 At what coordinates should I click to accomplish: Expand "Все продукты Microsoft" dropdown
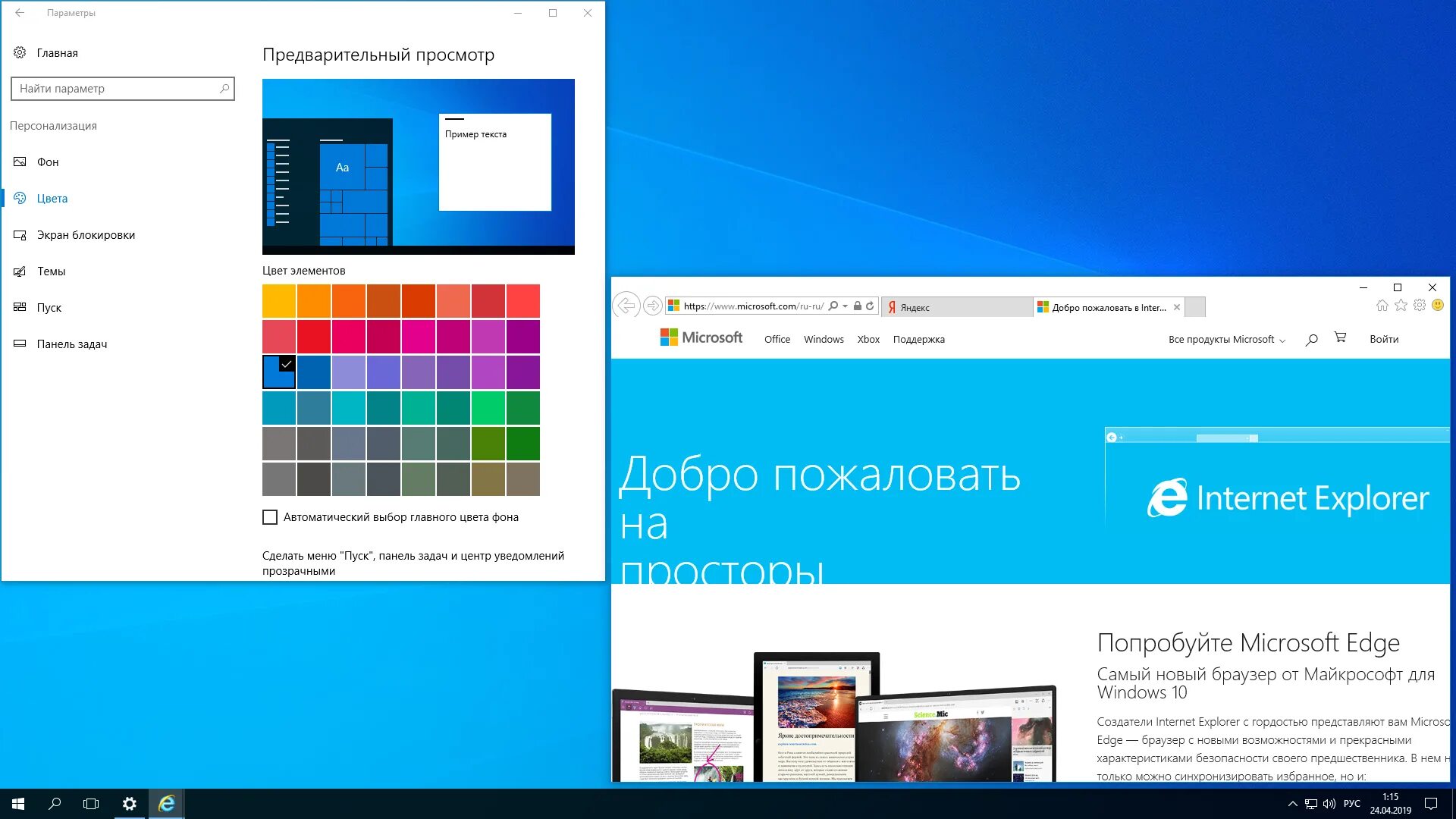pos(1226,340)
